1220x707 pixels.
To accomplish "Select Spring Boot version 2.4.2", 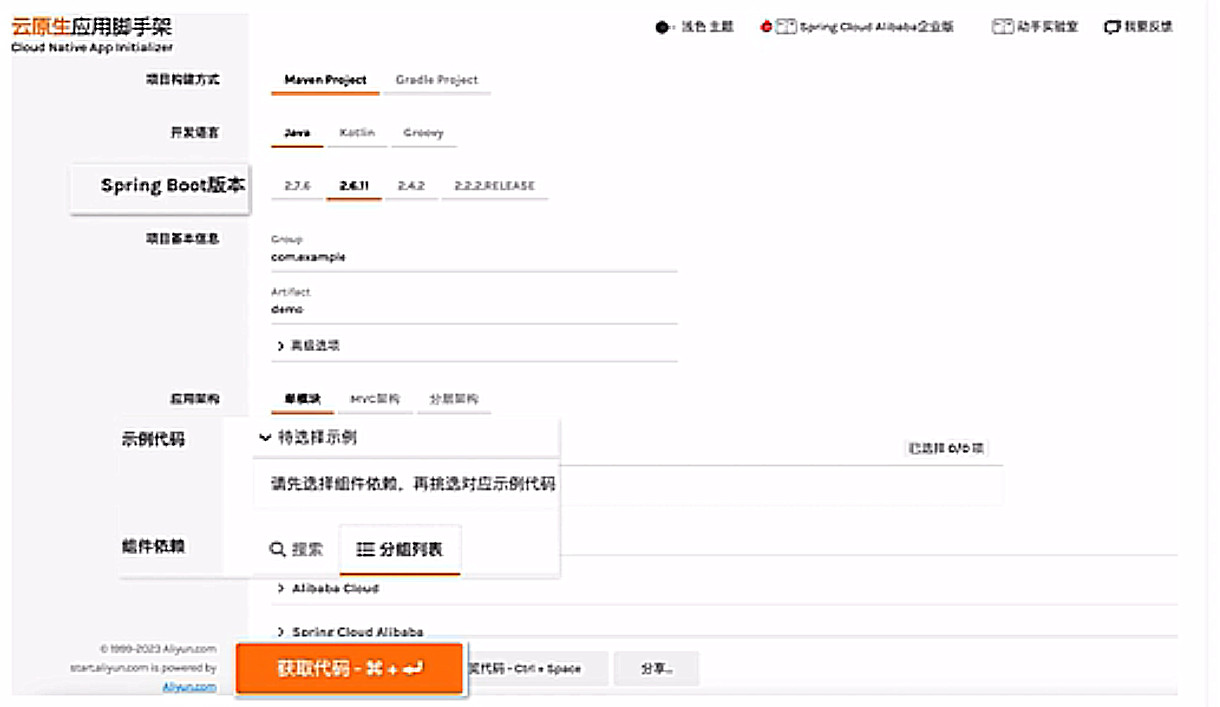I will tap(411, 186).
